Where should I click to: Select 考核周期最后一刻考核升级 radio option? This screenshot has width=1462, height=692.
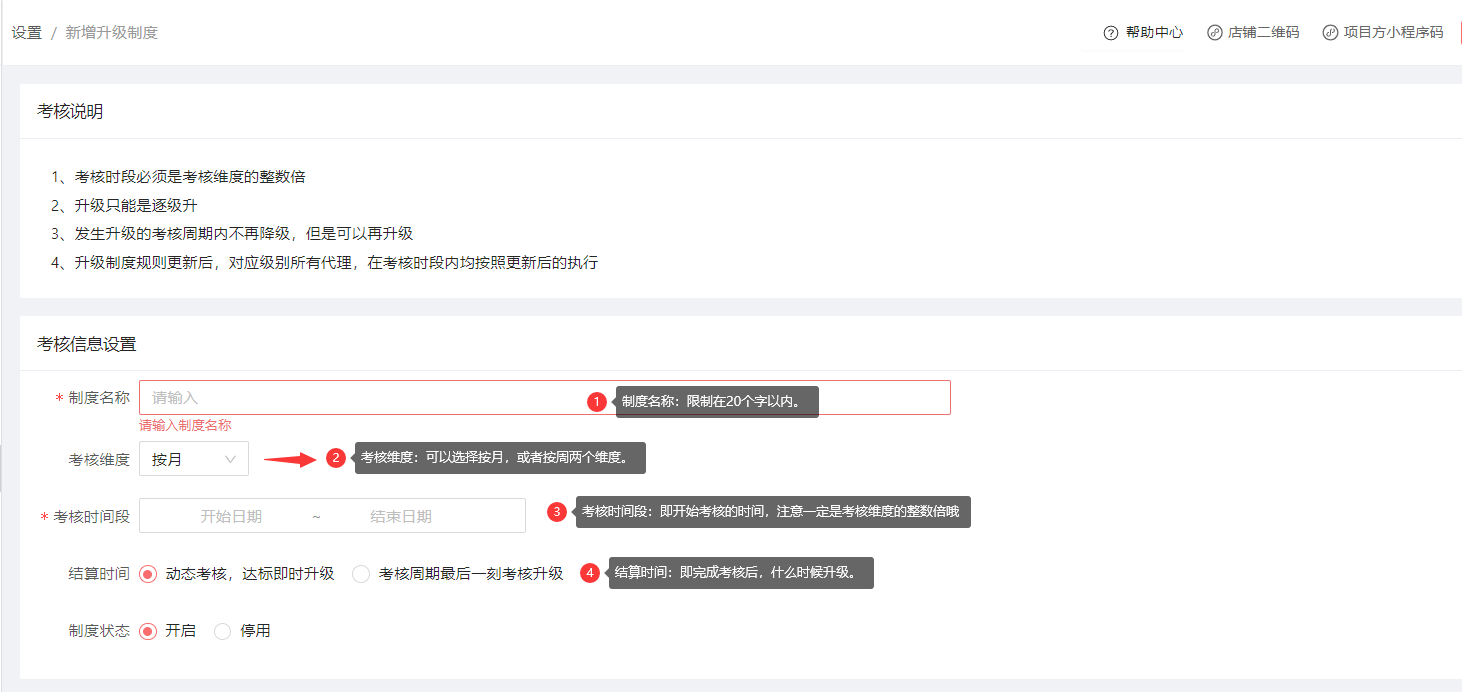(x=361, y=574)
